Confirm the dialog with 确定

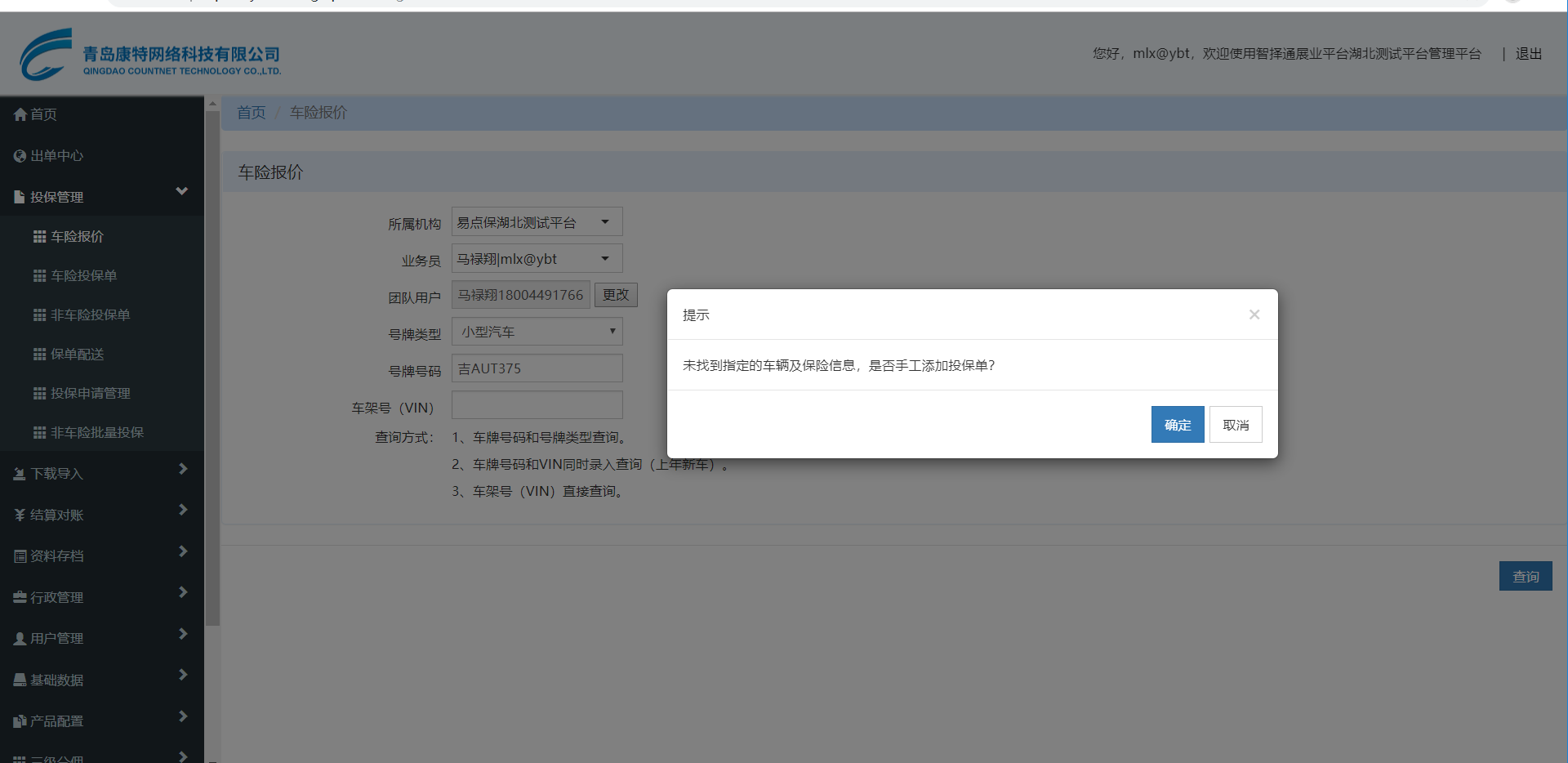(x=1178, y=425)
